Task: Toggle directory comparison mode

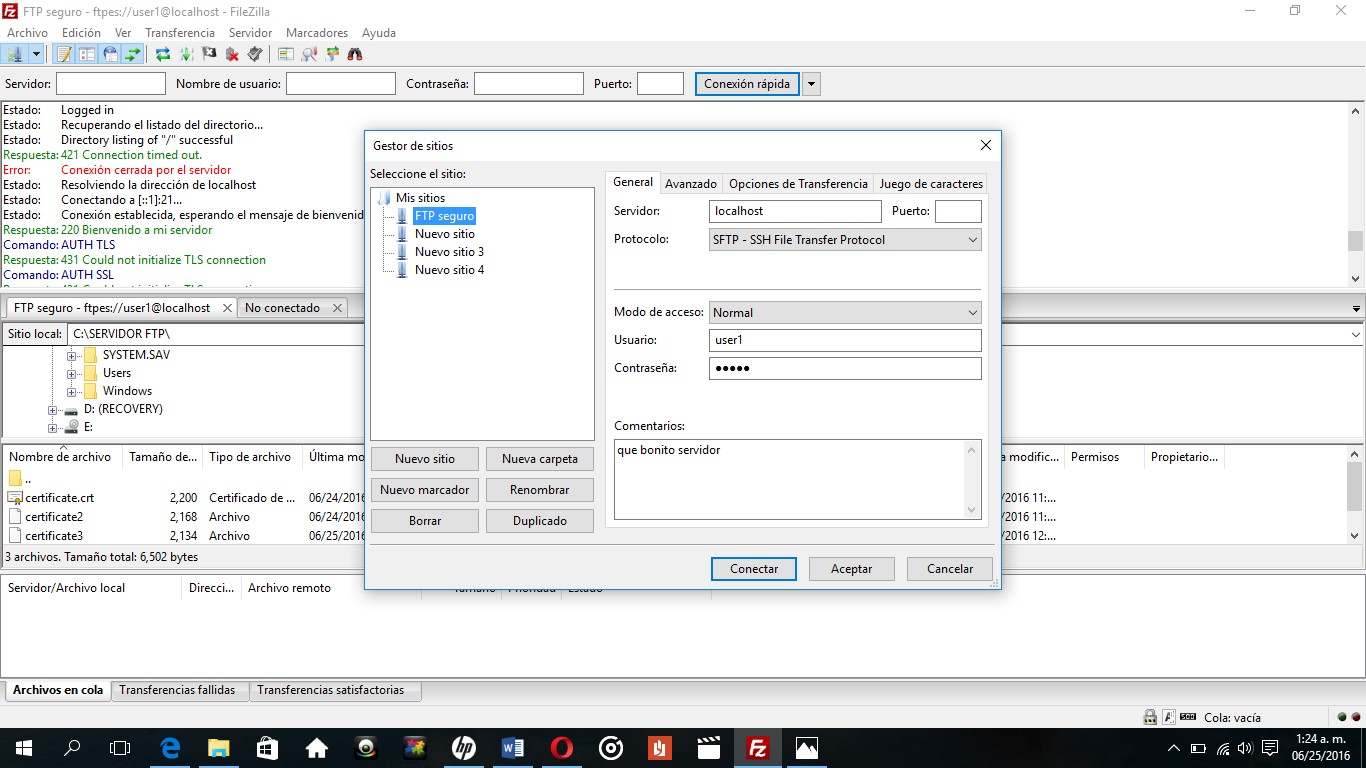Action: coord(284,54)
